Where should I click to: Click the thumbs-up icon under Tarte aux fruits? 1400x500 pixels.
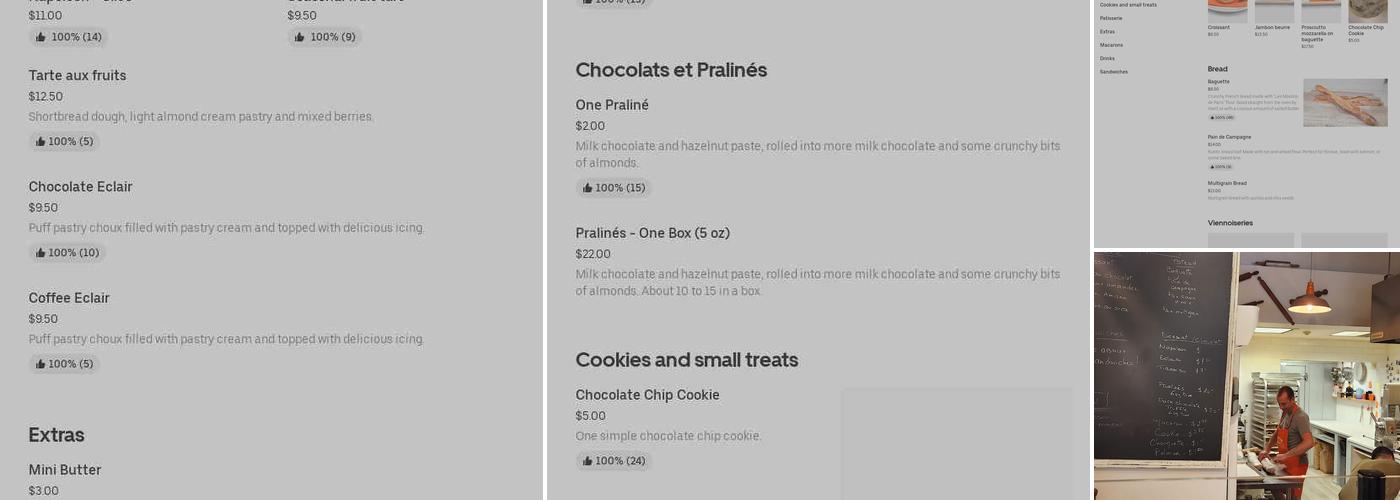pos(41,142)
